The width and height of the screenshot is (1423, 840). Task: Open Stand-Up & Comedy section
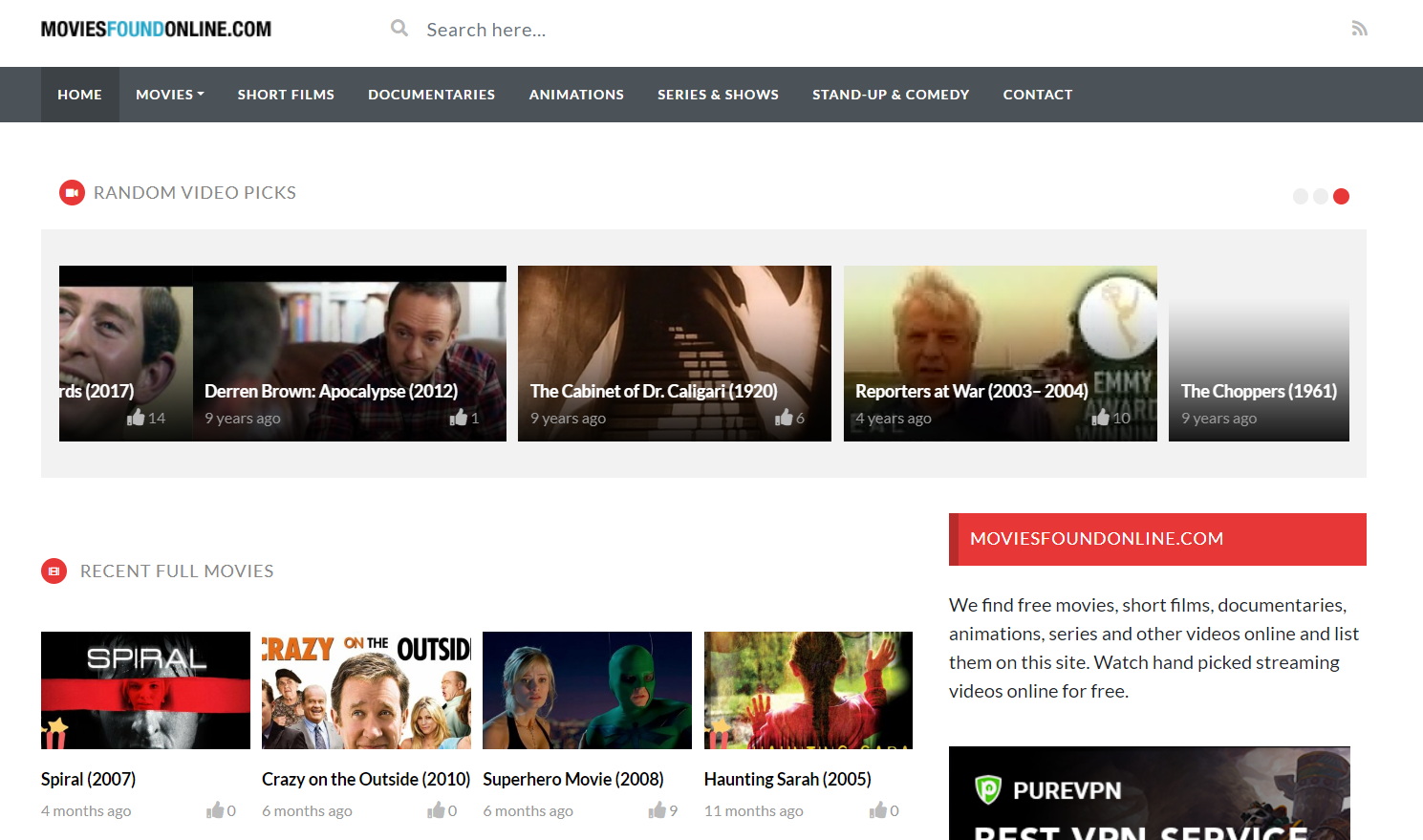pos(891,95)
